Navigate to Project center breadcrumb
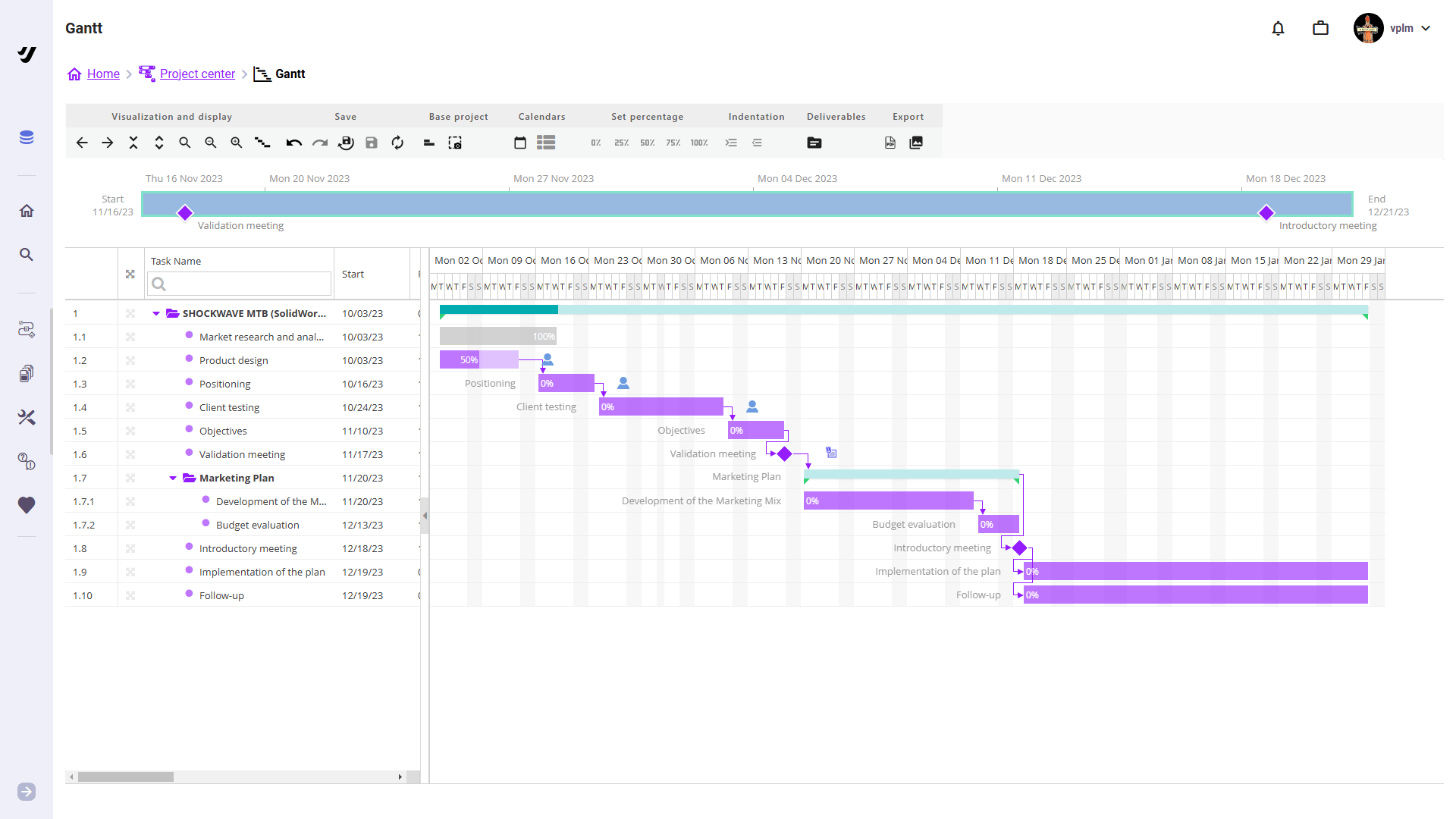The height and width of the screenshot is (819, 1456). pos(198,74)
